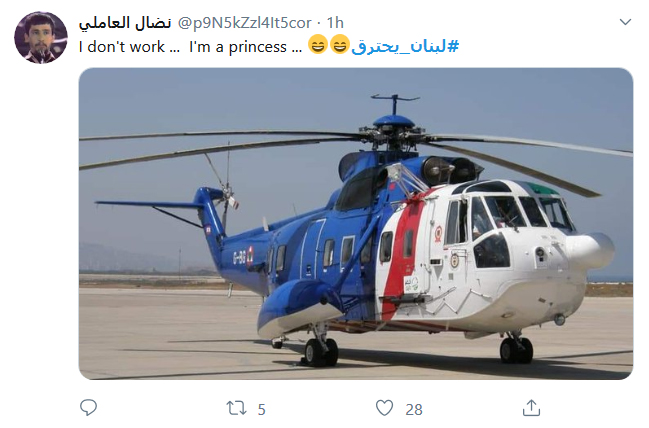The image size is (649, 428).
Task: Like the tweet with the heart icon
Action: click(x=385, y=408)
